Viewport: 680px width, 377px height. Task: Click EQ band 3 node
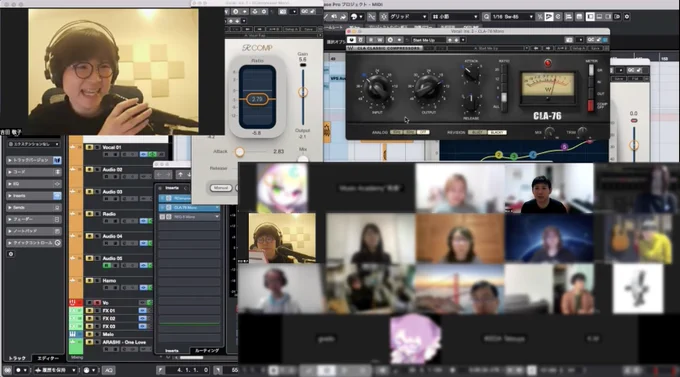(x=514, y=156)
